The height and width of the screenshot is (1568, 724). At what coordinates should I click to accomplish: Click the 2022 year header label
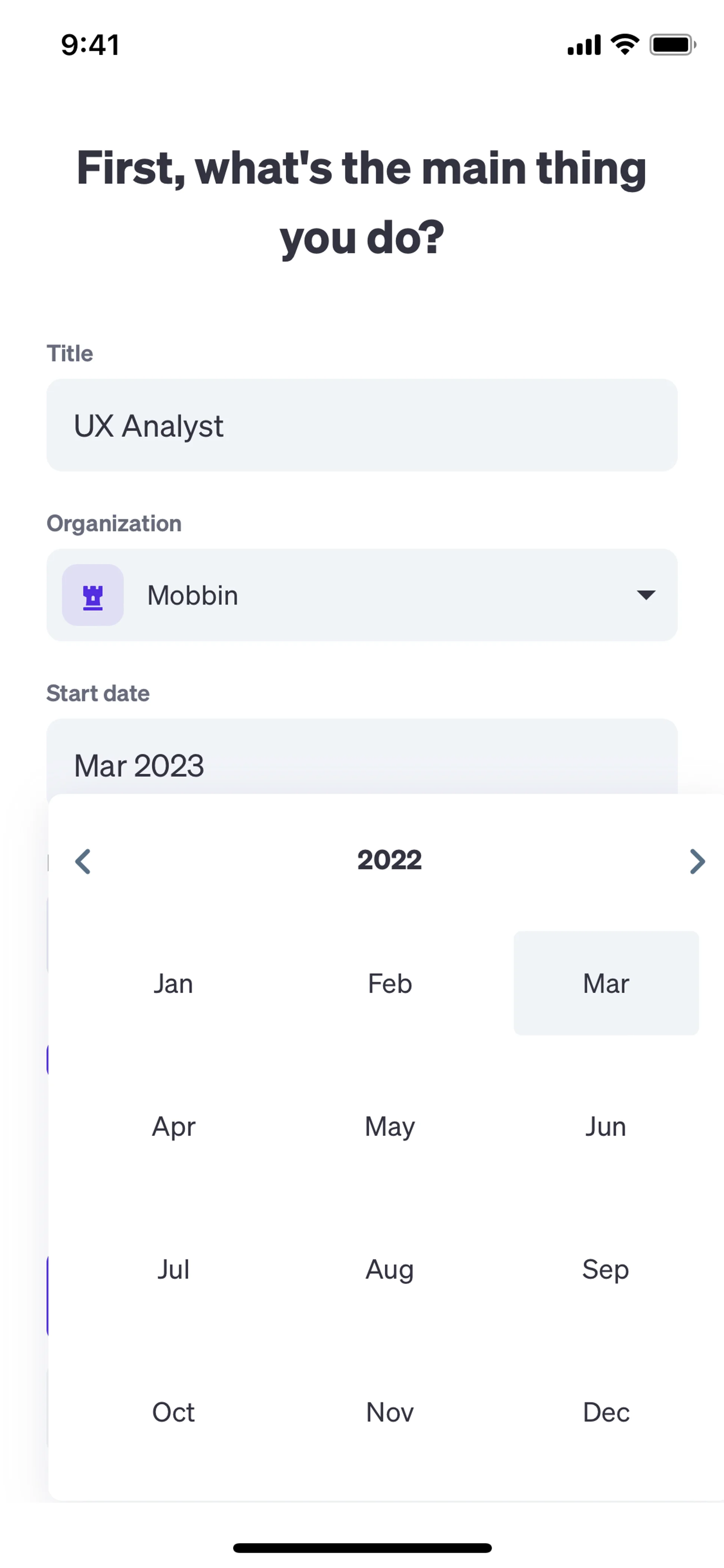click(x=390, y=860)
